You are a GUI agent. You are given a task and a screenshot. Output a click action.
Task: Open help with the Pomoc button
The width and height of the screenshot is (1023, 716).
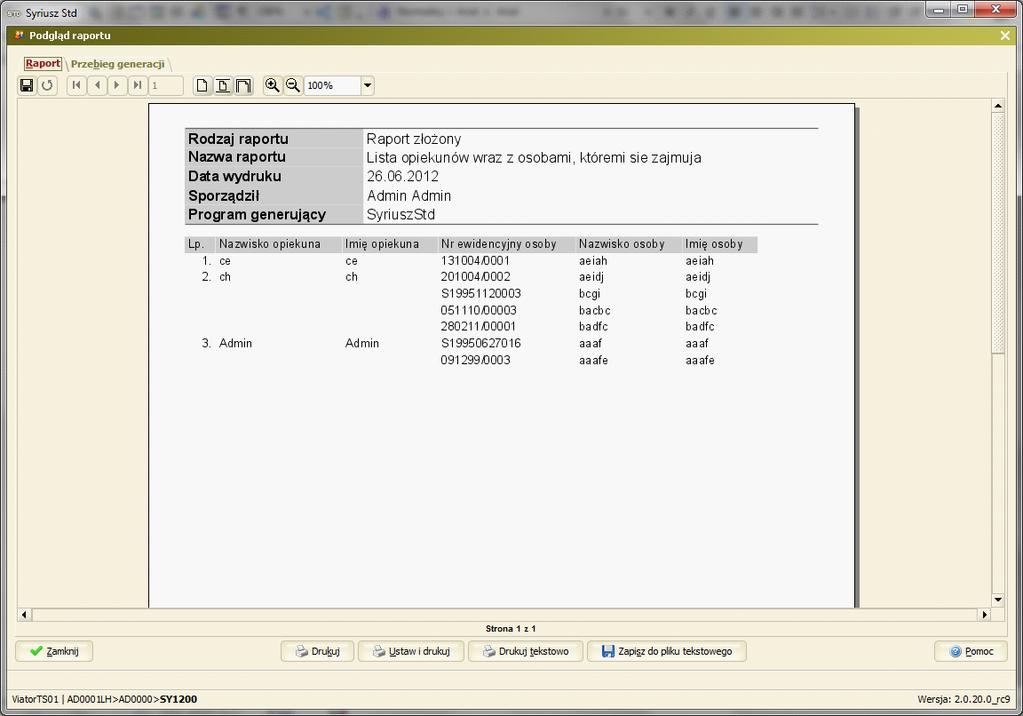[x=971, y=651]
